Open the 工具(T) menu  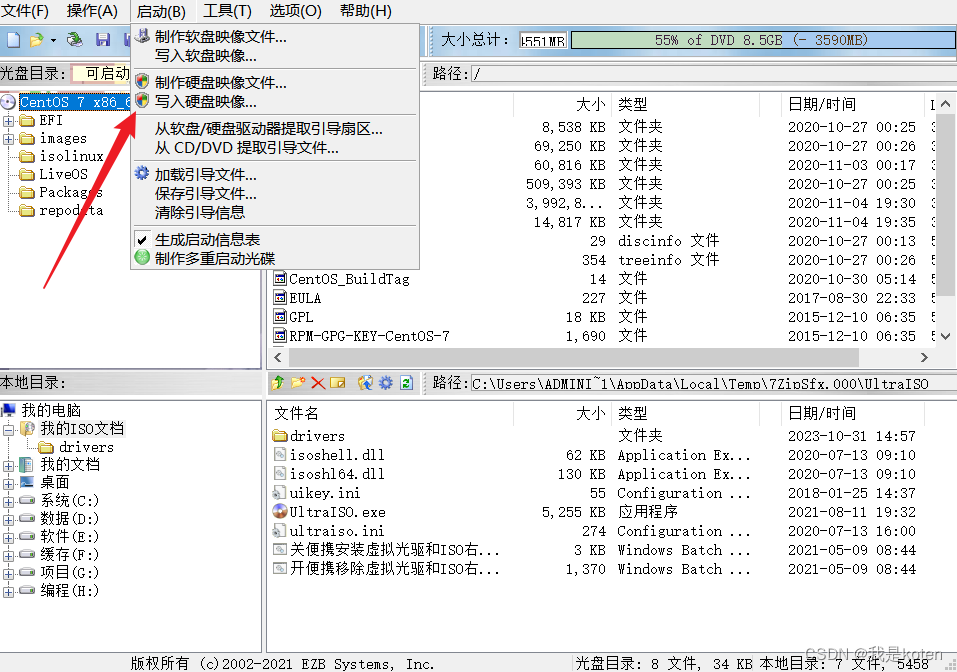pos(227,11)
